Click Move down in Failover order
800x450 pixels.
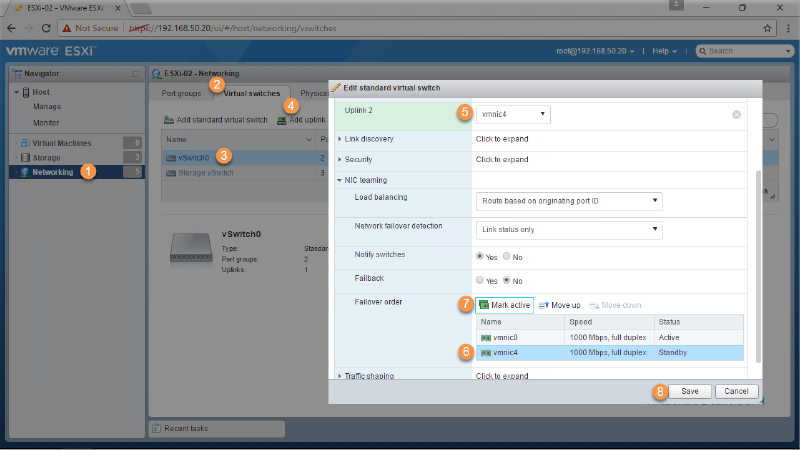615,305
